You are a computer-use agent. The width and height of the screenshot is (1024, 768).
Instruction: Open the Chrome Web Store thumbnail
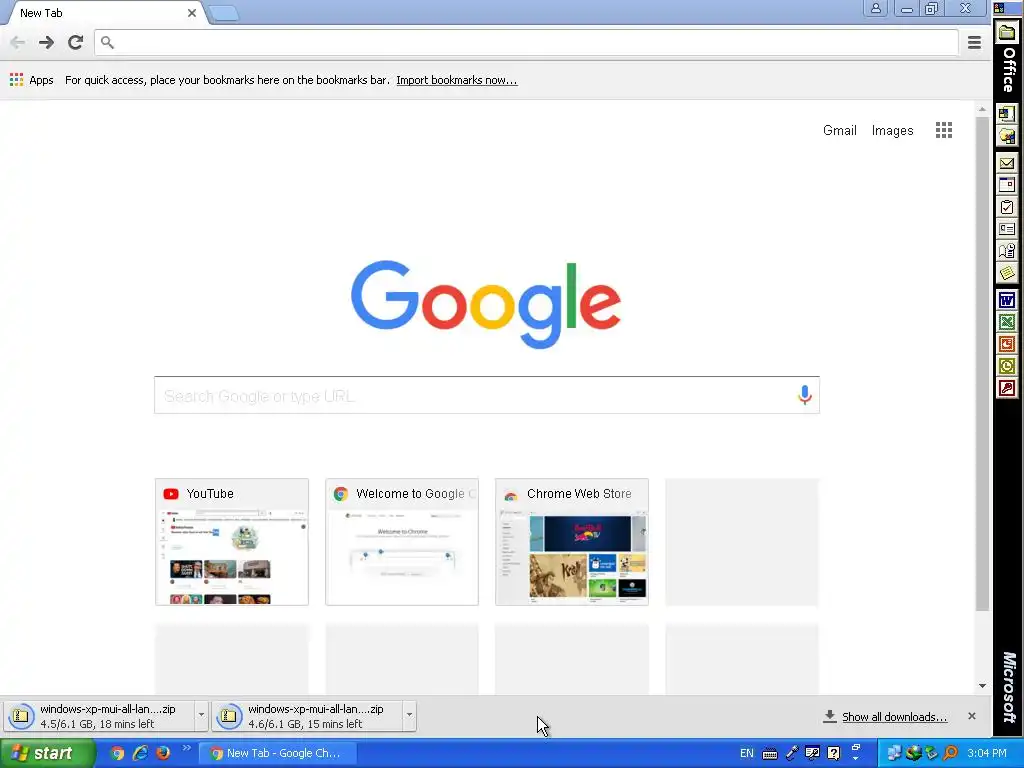[x=572, y=542]
